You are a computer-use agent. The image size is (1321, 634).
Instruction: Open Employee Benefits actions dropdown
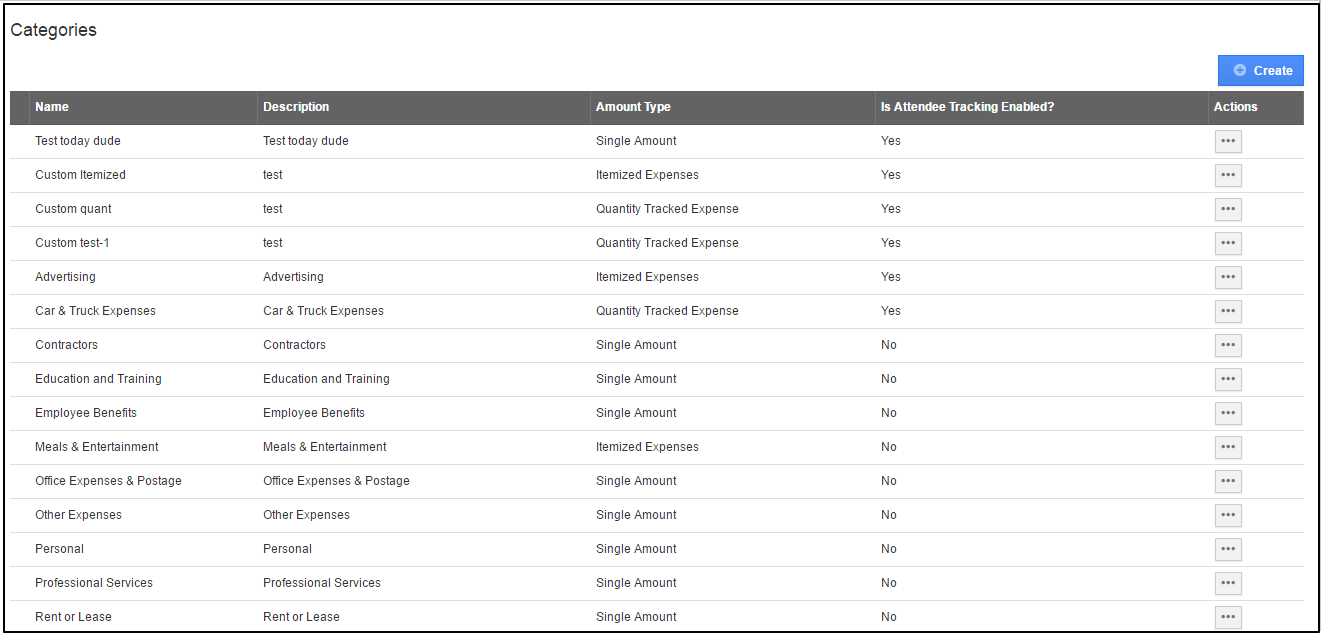coord(1228,413)
